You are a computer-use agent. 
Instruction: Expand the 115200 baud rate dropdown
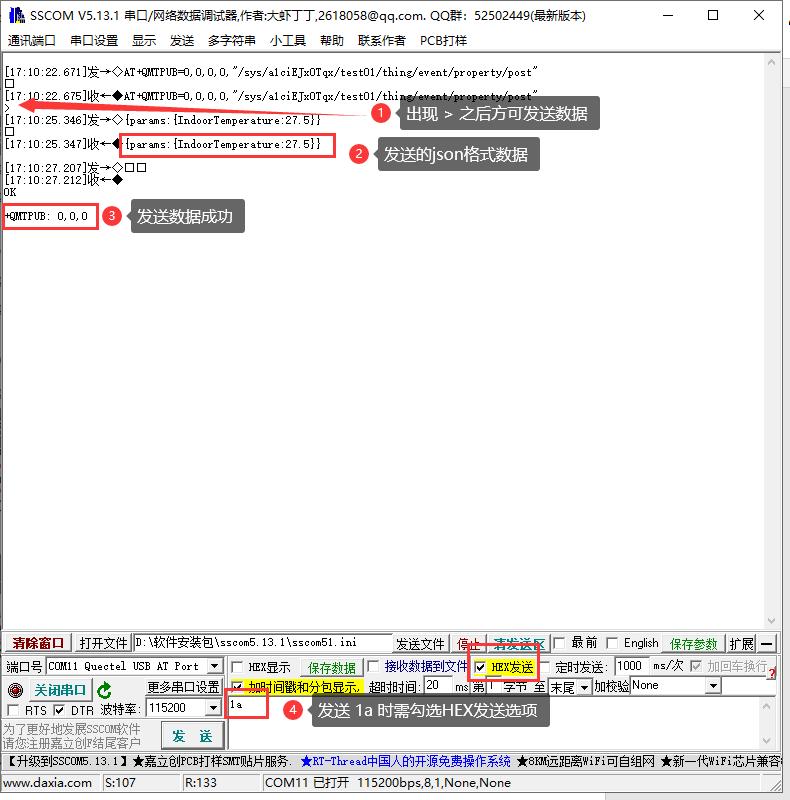[213, 708]
